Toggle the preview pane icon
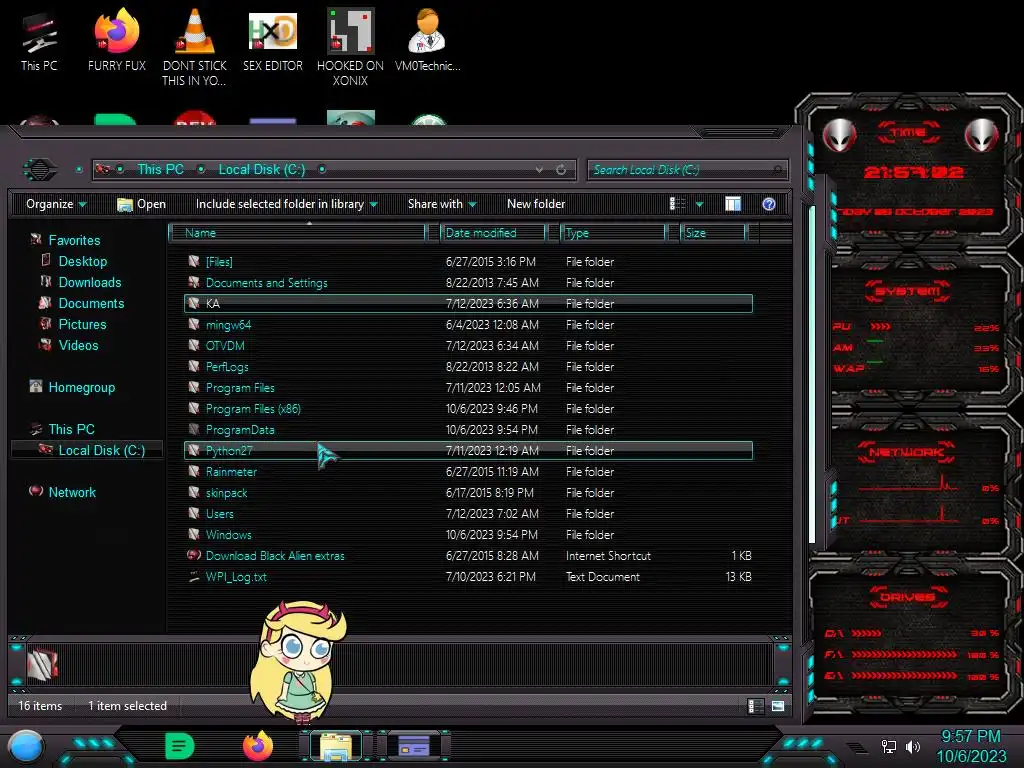This screenshot has height=768, width=1024. click(x=733, y=204)
